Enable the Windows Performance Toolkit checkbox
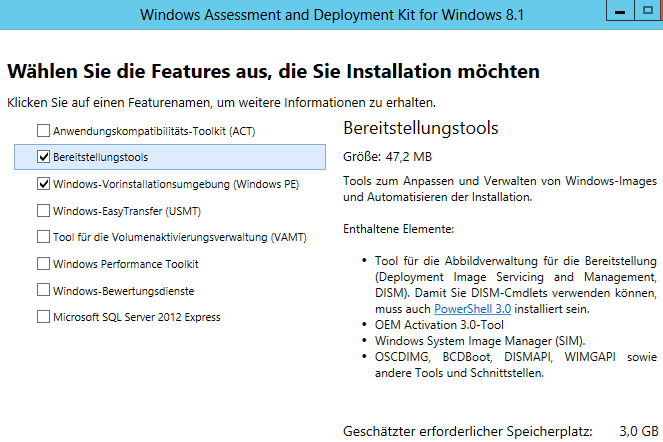The width and height of the screenshot is (663, 442). pyautogui.click(x=43, y=264)
